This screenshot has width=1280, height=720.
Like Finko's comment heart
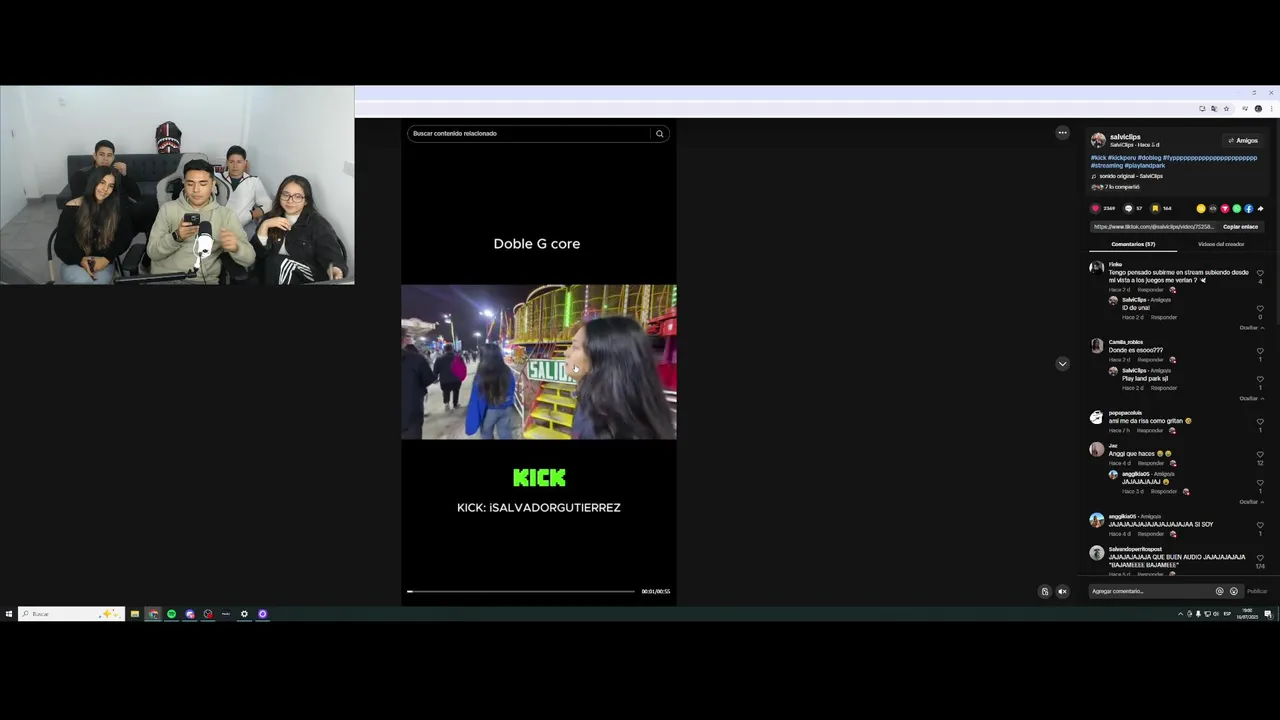(x=1260, y=273)
